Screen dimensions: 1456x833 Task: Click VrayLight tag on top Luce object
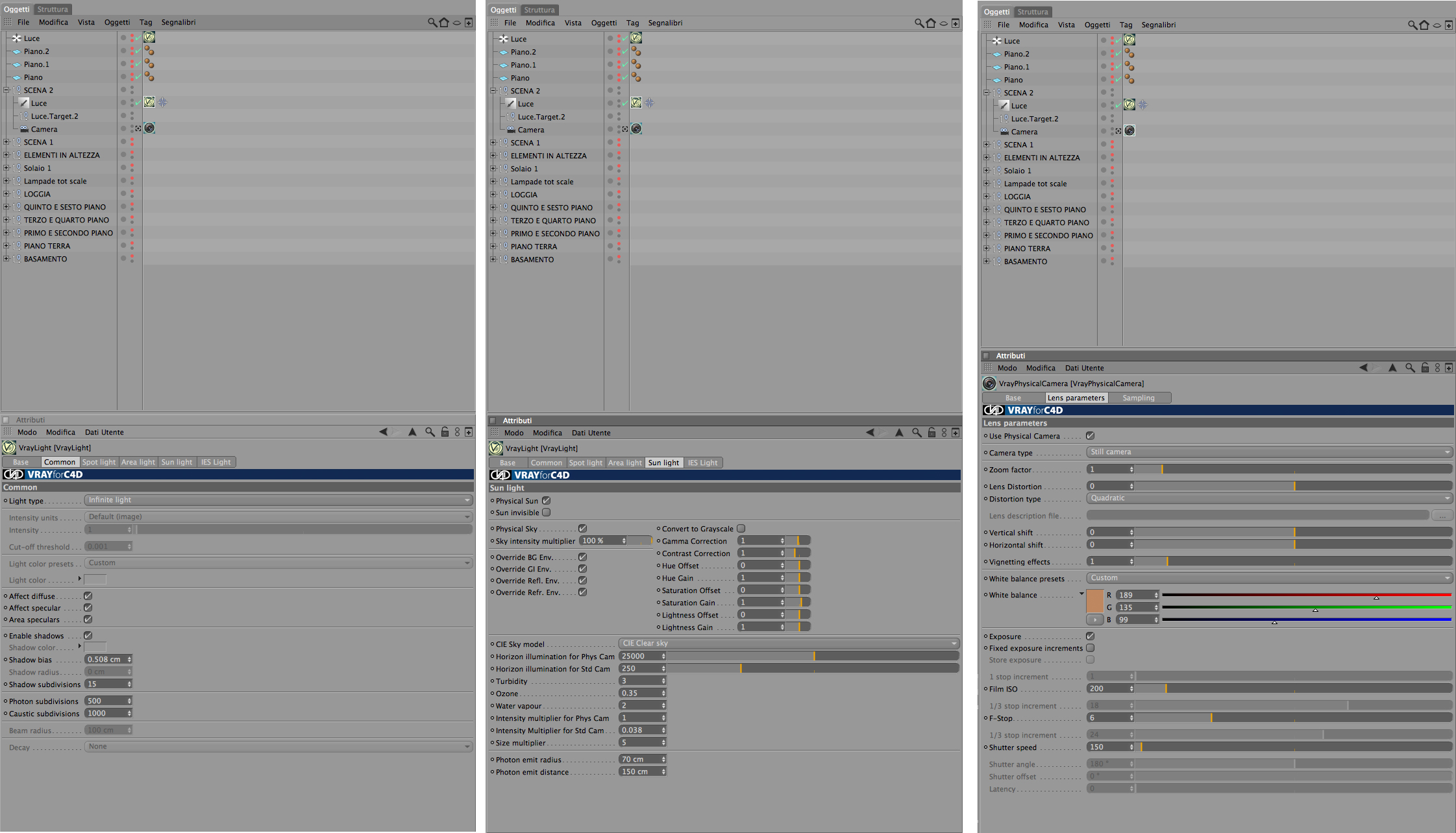coord(149,38)
